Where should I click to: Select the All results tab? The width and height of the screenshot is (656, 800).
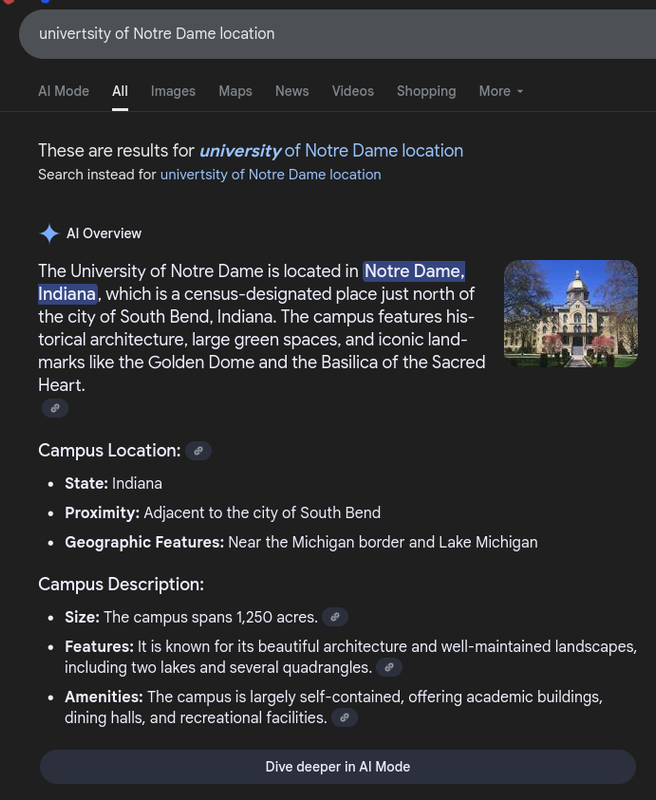pyautogui.click(x=120, y=91)
